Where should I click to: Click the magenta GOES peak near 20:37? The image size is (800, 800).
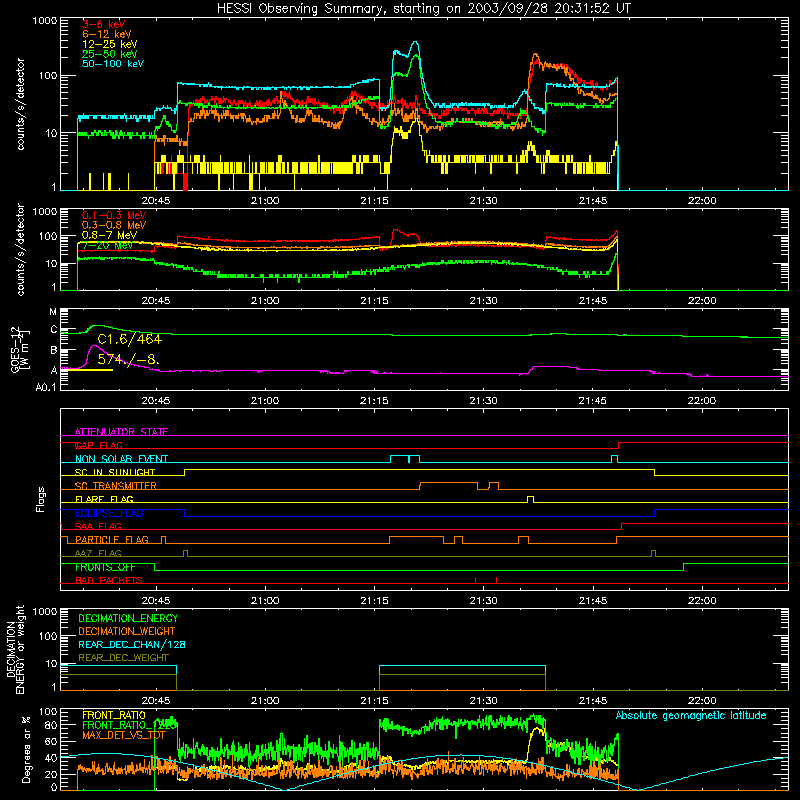pyautogui.click(x=94, y=346)
